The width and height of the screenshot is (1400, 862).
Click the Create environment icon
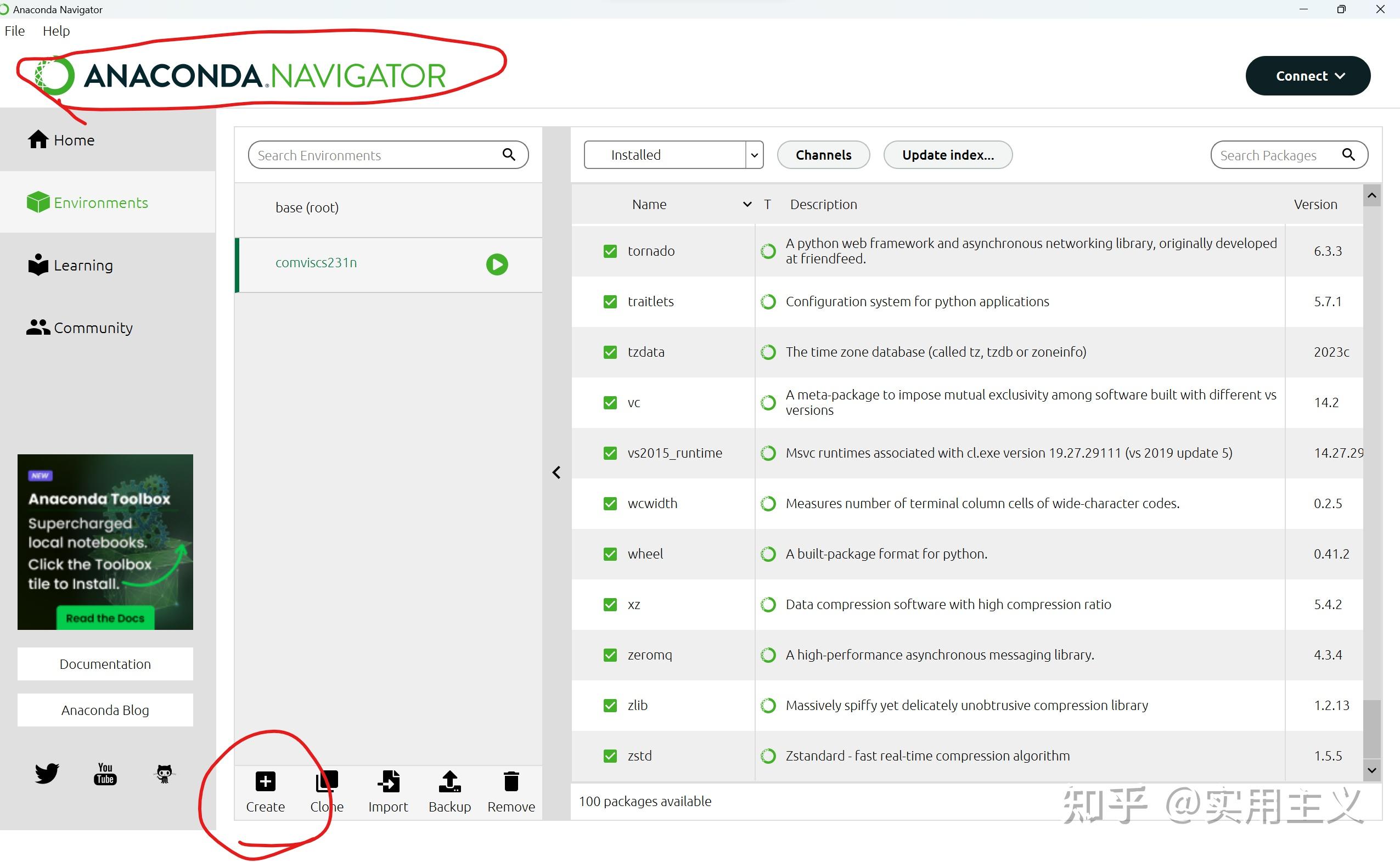tap(265, 781)
